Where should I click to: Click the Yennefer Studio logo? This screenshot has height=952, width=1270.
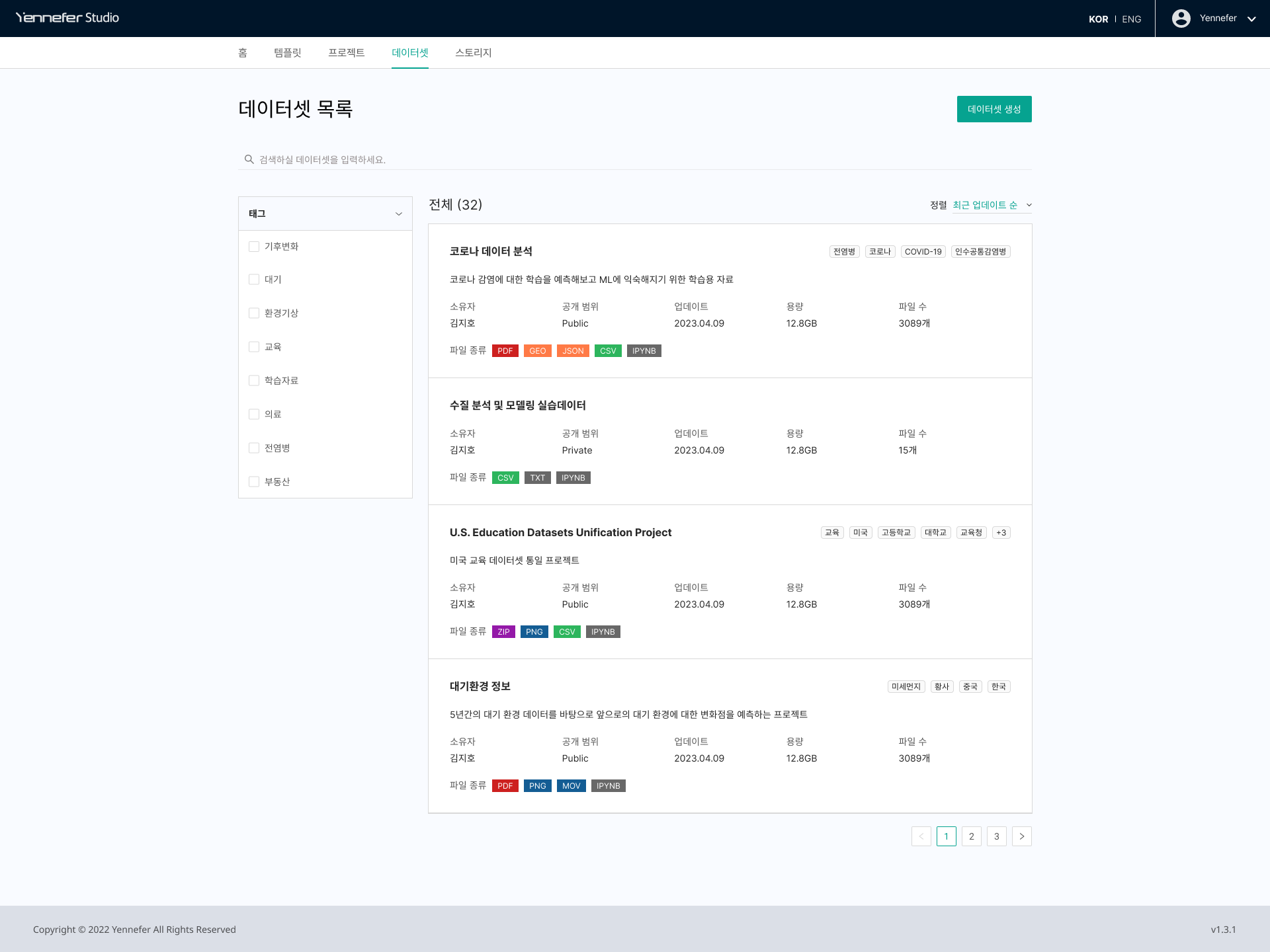point(67,18)
